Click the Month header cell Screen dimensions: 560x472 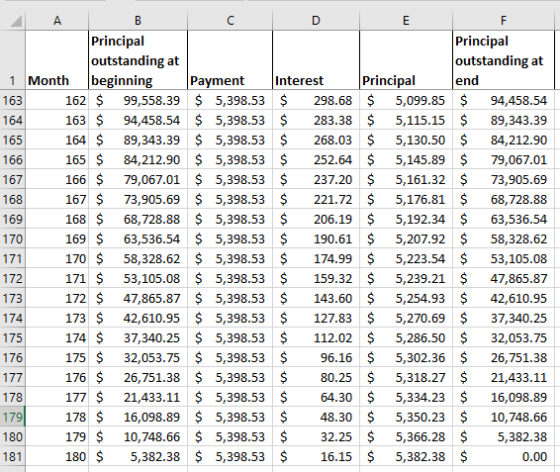tap(57, 60)
